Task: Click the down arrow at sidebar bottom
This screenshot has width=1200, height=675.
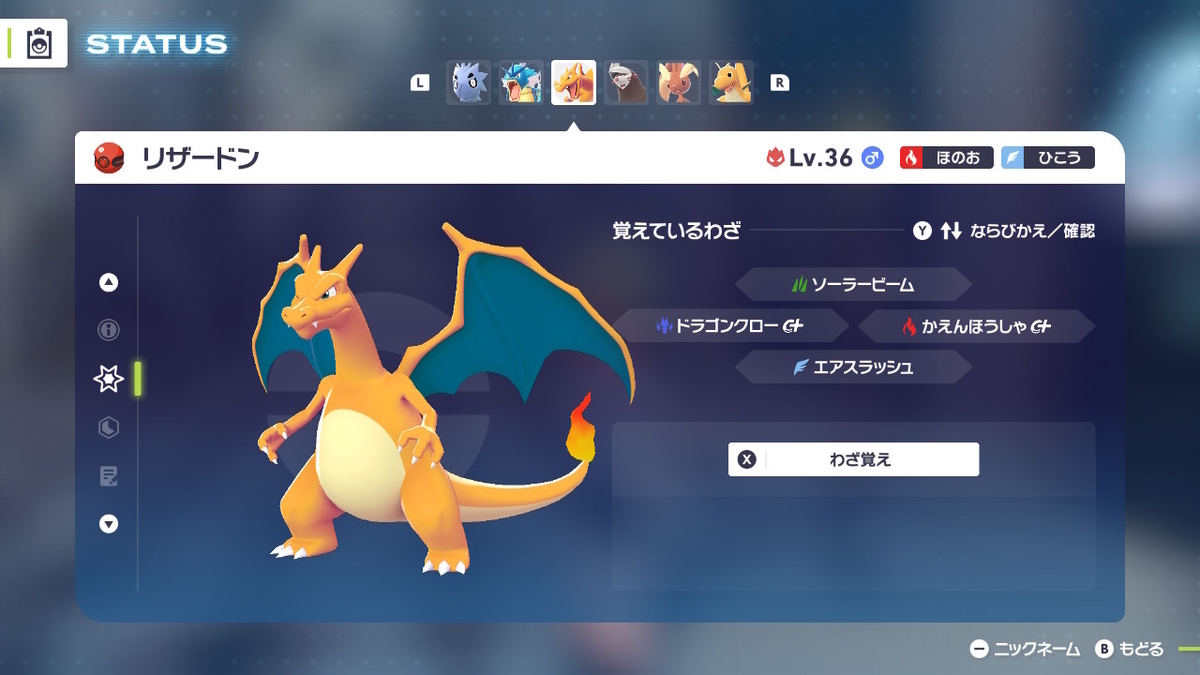Action: 108,523
